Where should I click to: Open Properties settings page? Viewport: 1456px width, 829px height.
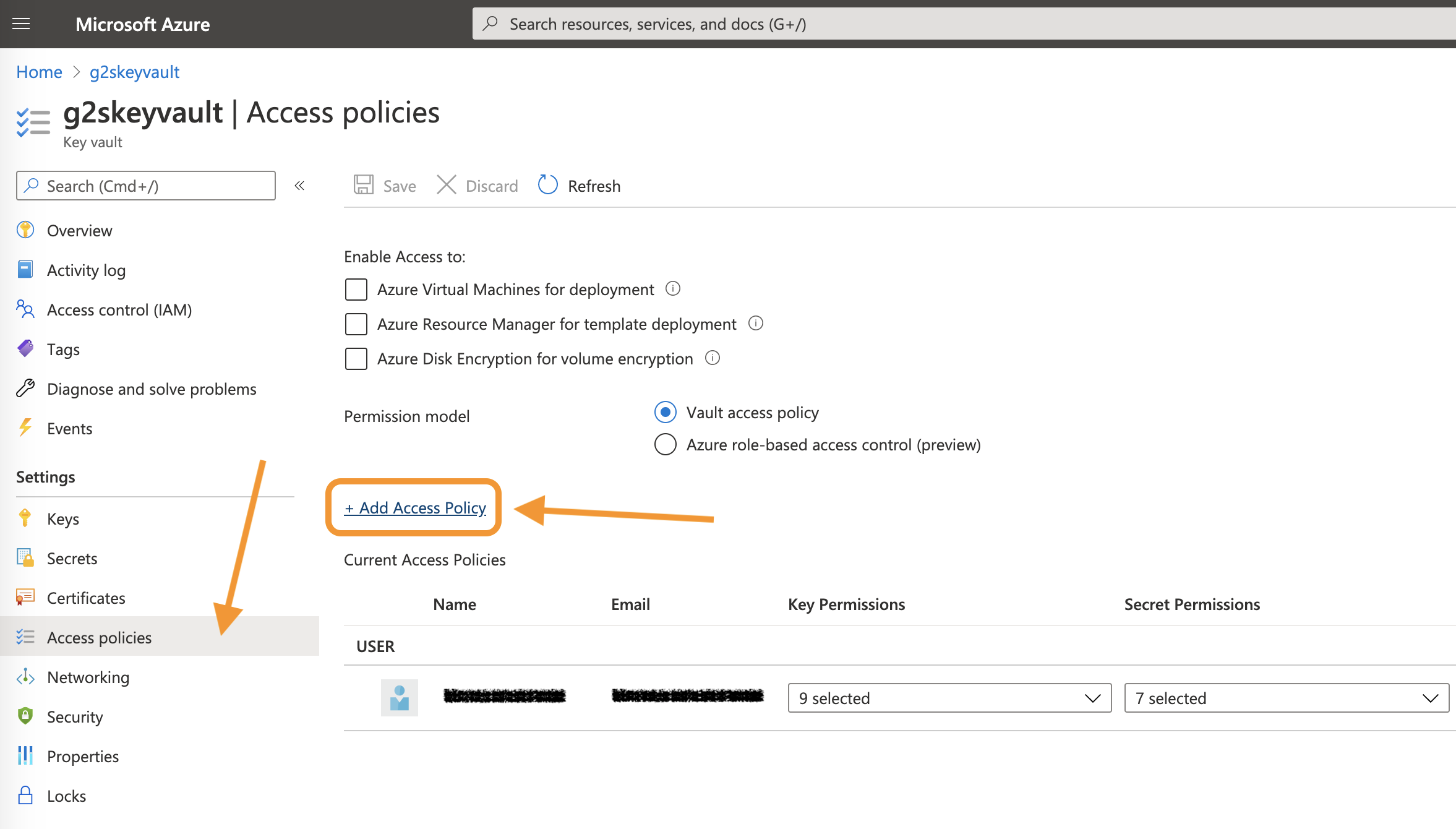[x=83, y=757]
